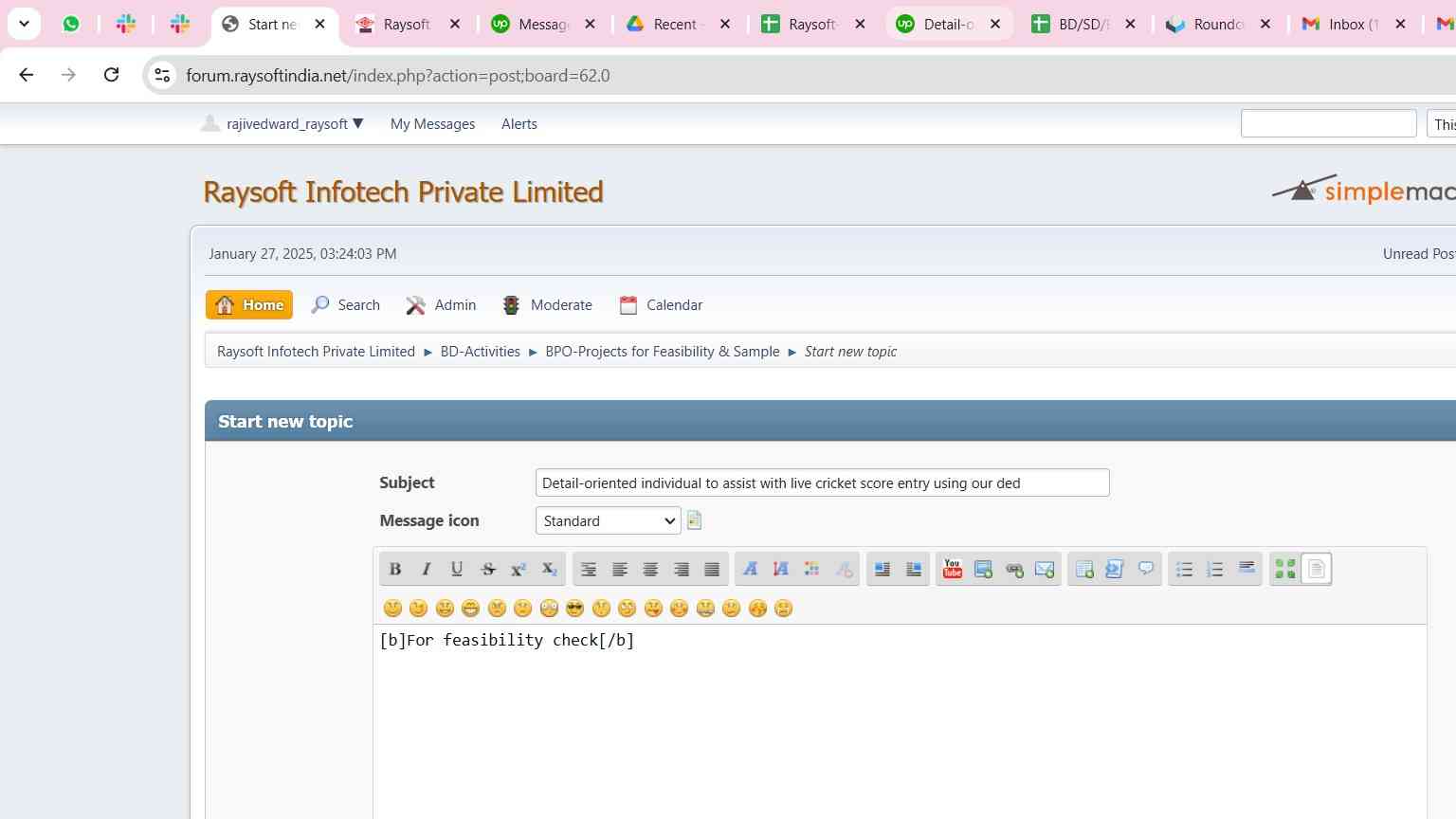Open the browser tab search dropdown
Image resolution: width=1456 pixels, height=819 pixels.
(25, 24)
